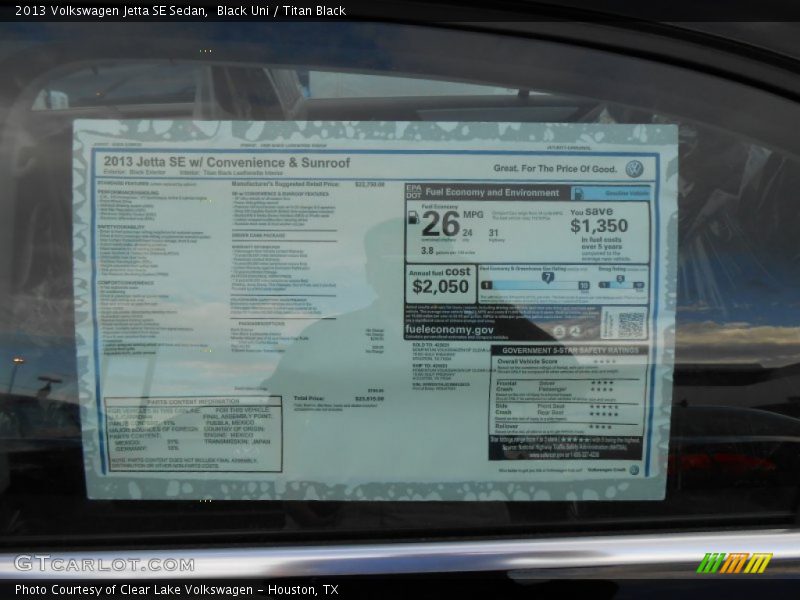The image size is (800, 600).
Task: Click the 'Manufacturer's Suggested Retail Price' line
Action: [x=308, y=184]
